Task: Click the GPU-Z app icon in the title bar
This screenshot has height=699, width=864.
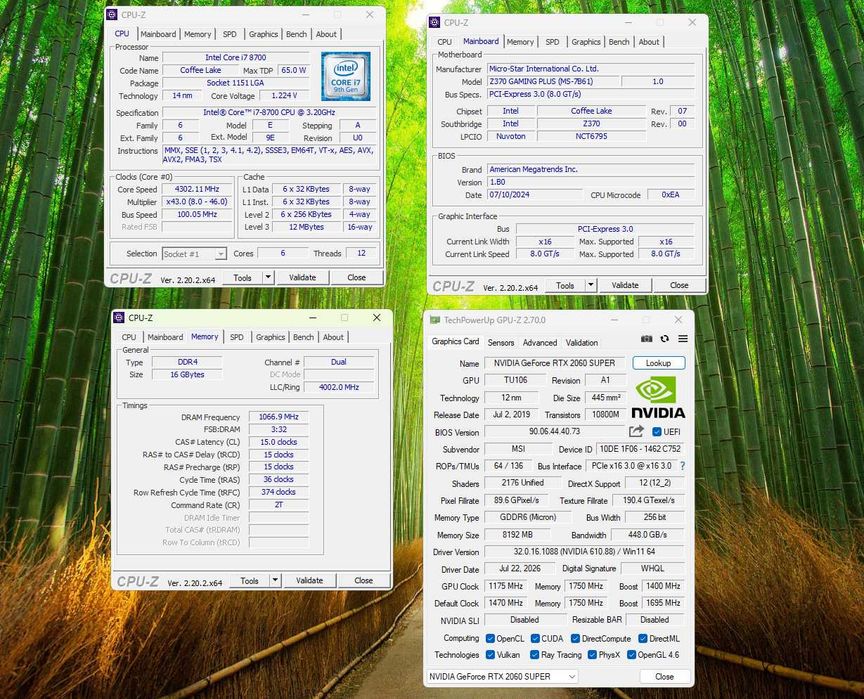Action: pos(435,320)
